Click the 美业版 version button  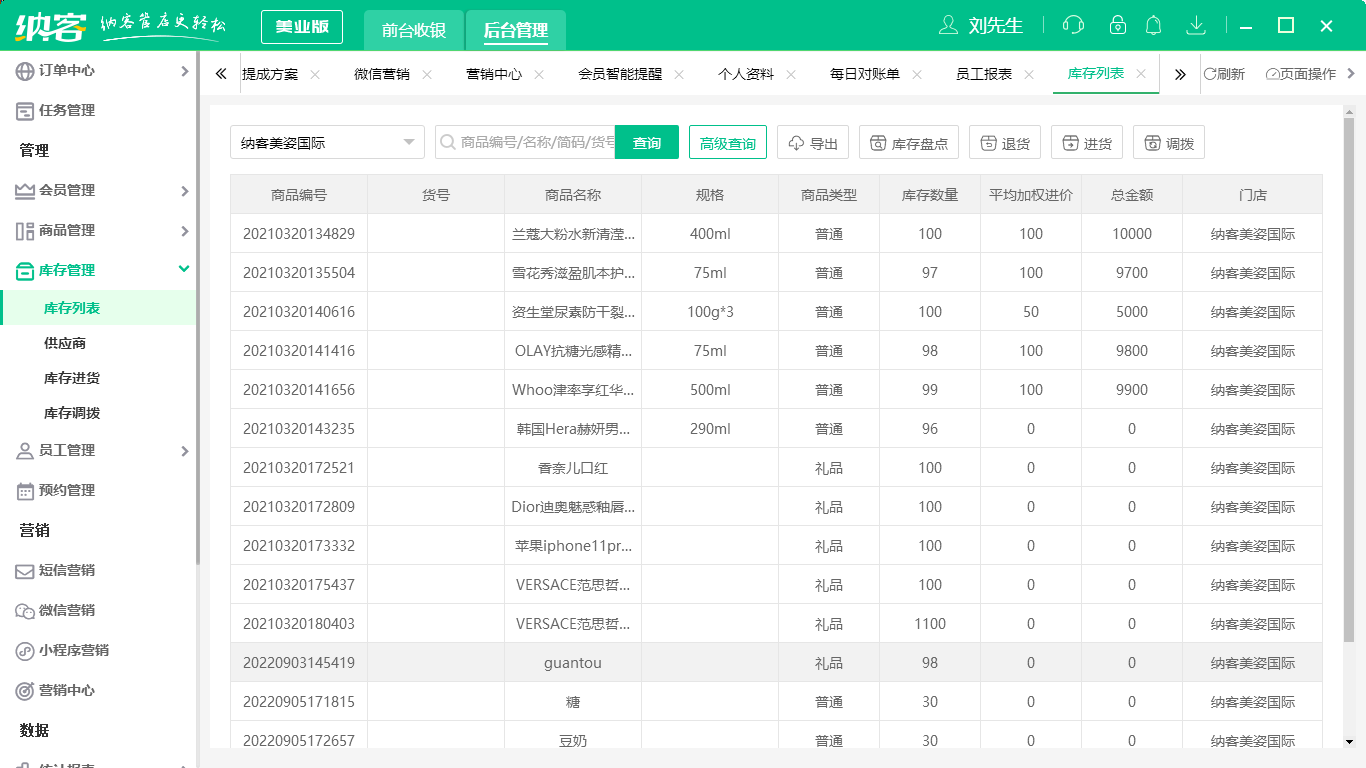(302, 27)
